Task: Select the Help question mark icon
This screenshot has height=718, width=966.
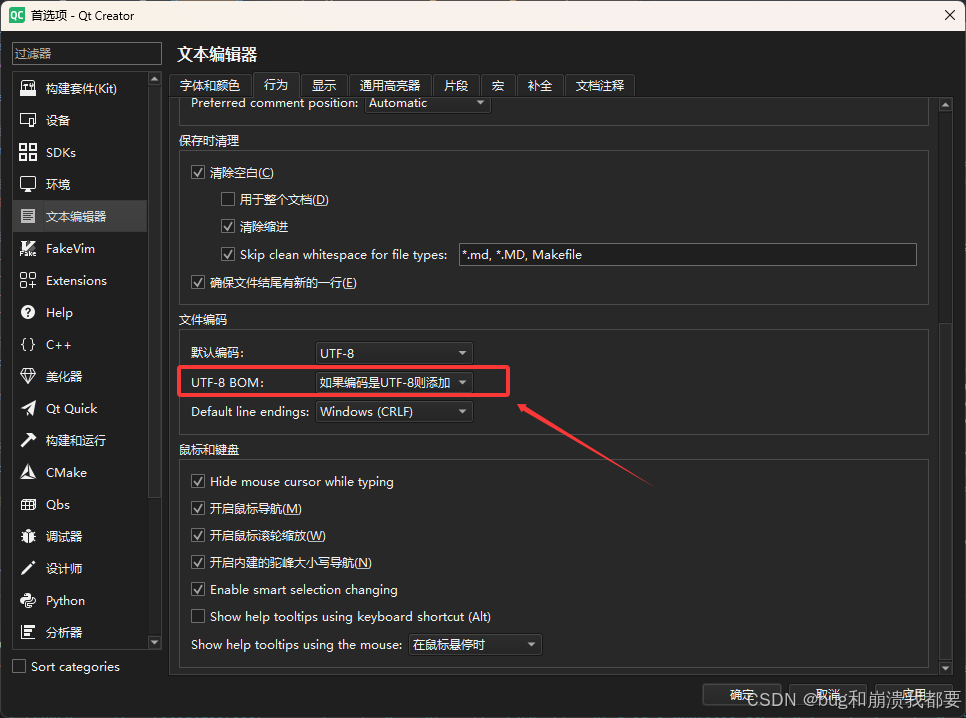Action: (28, 312)
